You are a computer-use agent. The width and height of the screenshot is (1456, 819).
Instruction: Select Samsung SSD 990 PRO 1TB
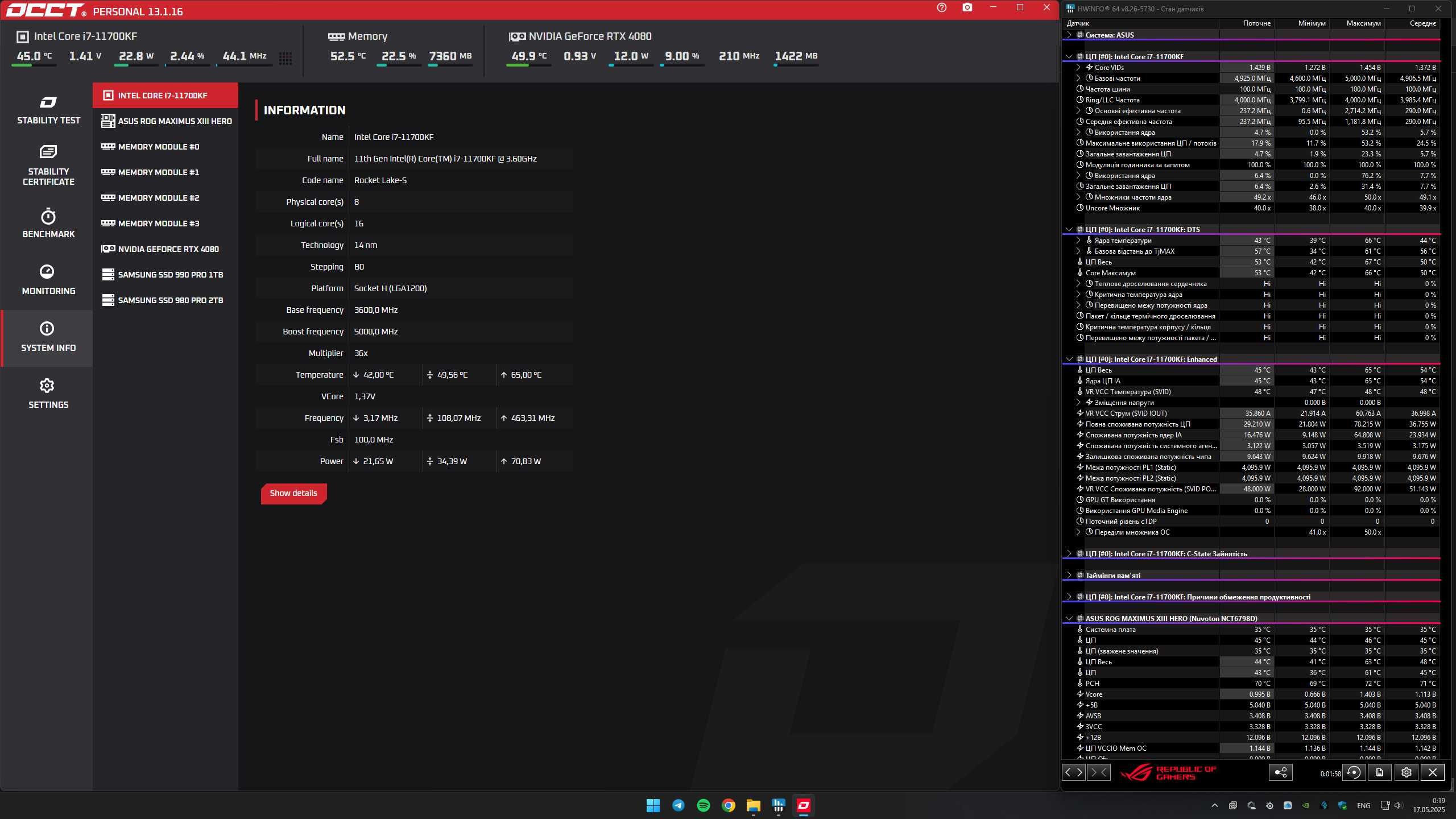click(x=166, y=275)
